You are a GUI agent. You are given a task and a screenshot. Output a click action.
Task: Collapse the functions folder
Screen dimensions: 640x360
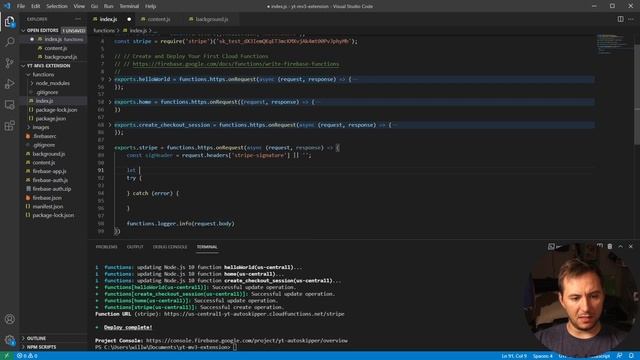pos(43,75)
